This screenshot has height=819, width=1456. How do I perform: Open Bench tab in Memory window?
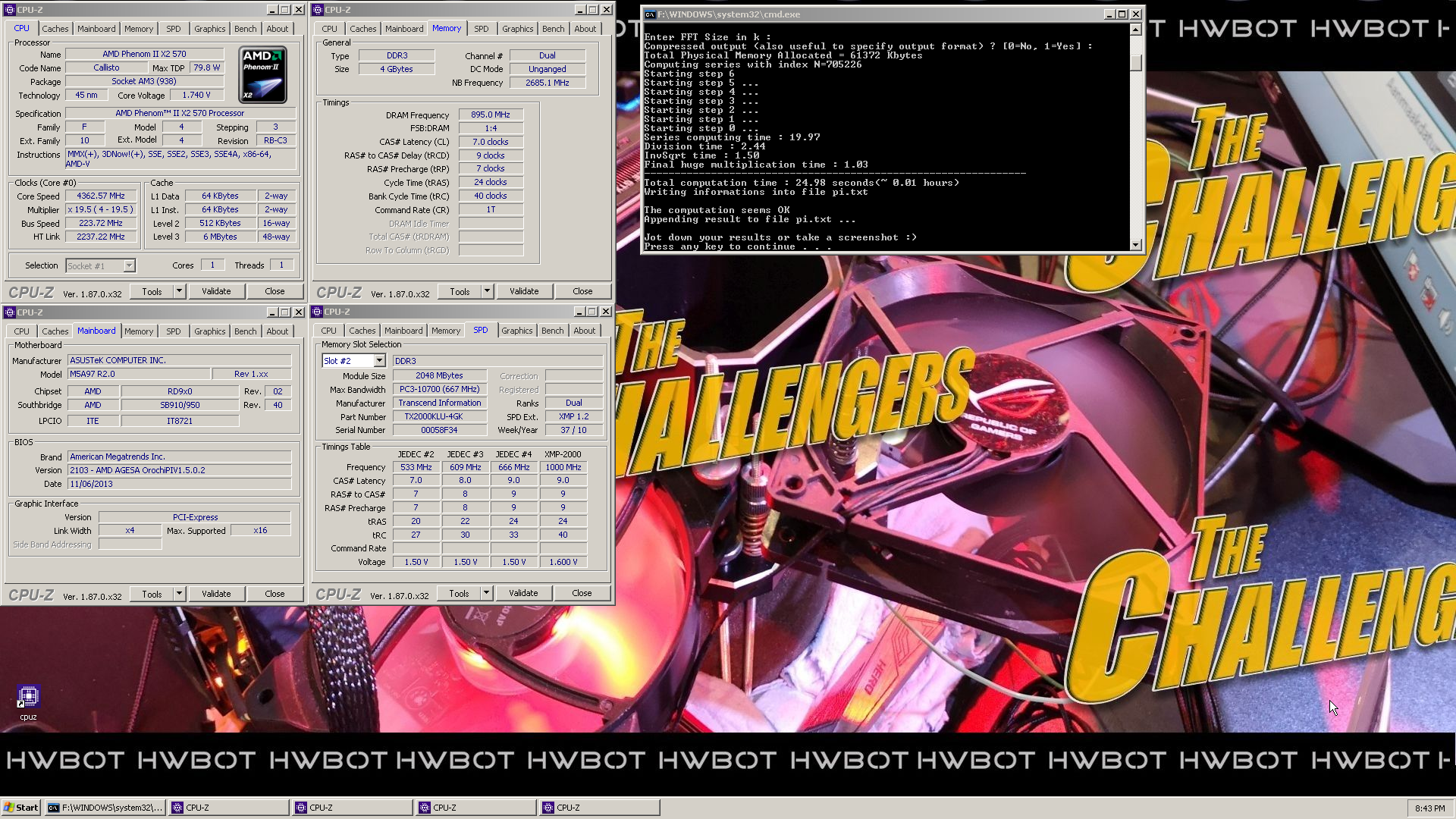coord(553,29)
